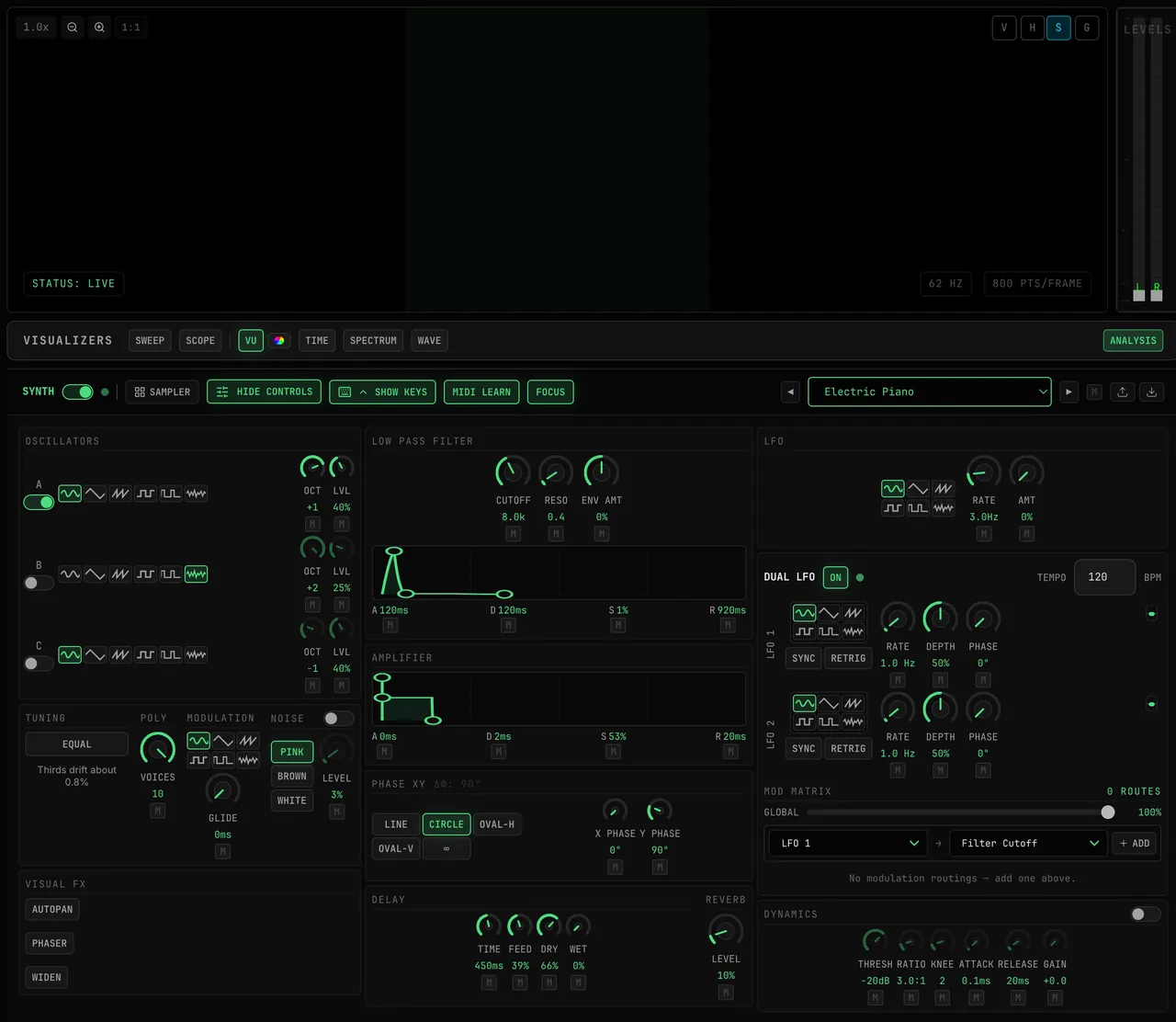Choose triangle waveform for LFO 1
The image size is (1176, 1022).
pos(829,613)
